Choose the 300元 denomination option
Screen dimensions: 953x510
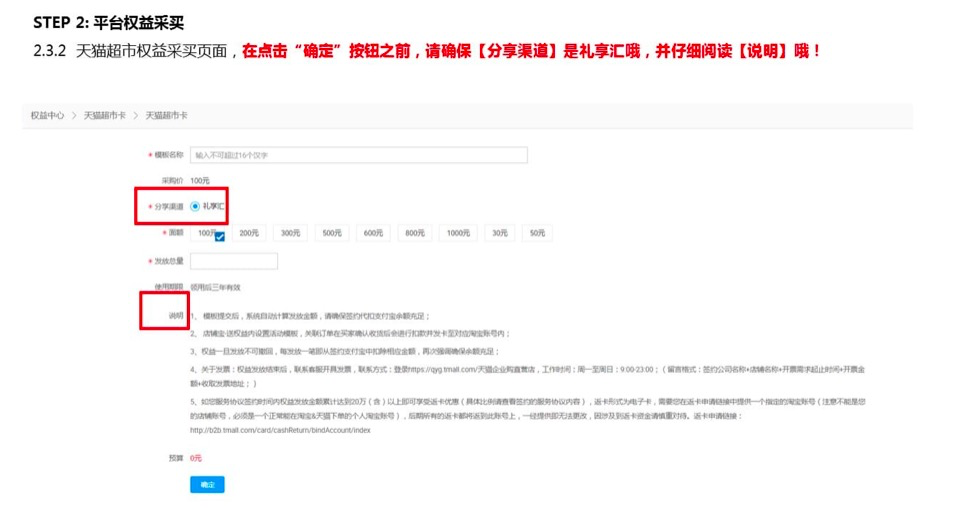(291, 233)
